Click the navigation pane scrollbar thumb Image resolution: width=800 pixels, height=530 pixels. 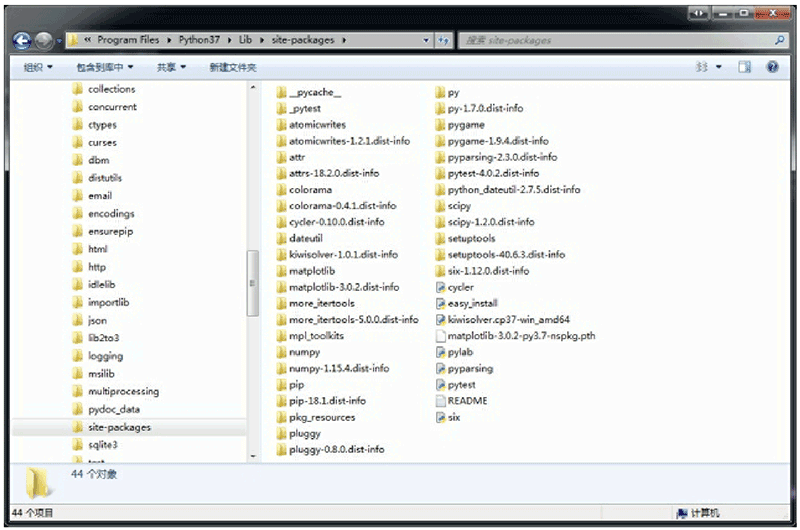[x=253, y=283]
